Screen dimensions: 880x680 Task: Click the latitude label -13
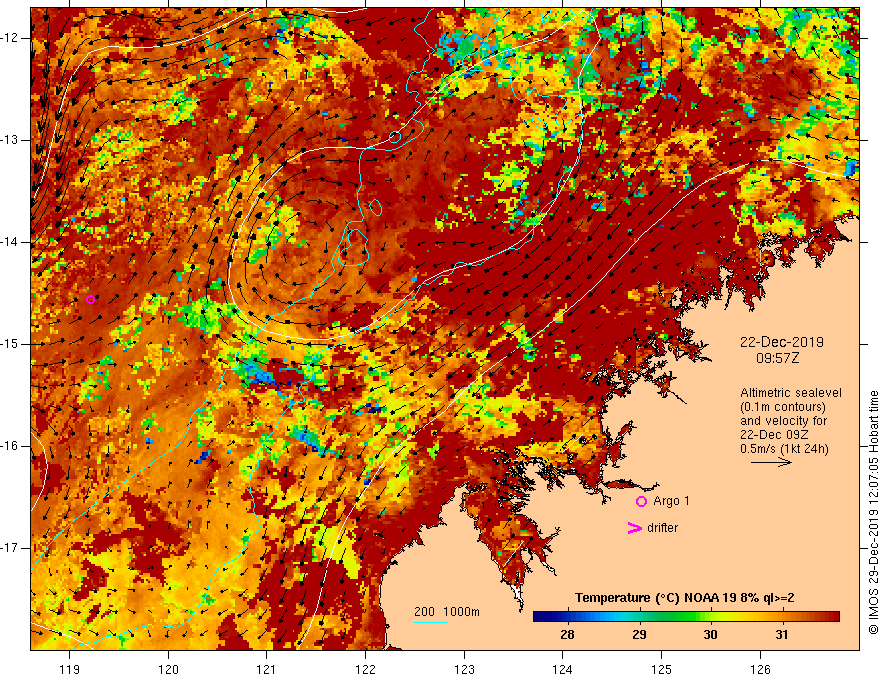tap(11, 140)
